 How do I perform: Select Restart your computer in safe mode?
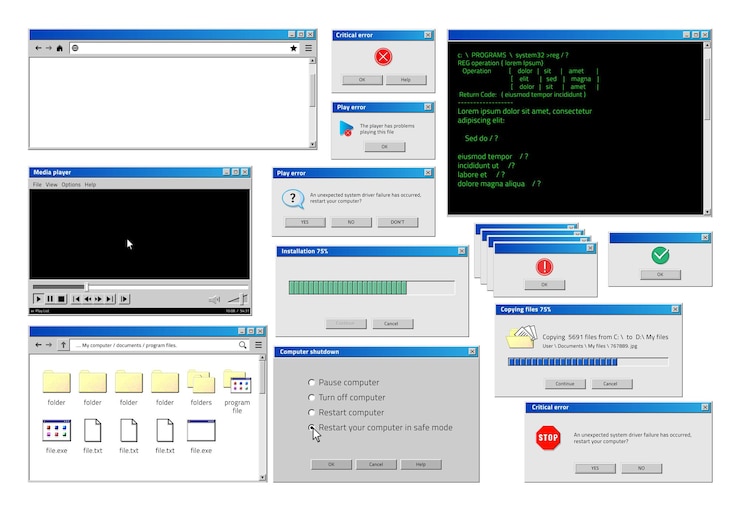311,427
